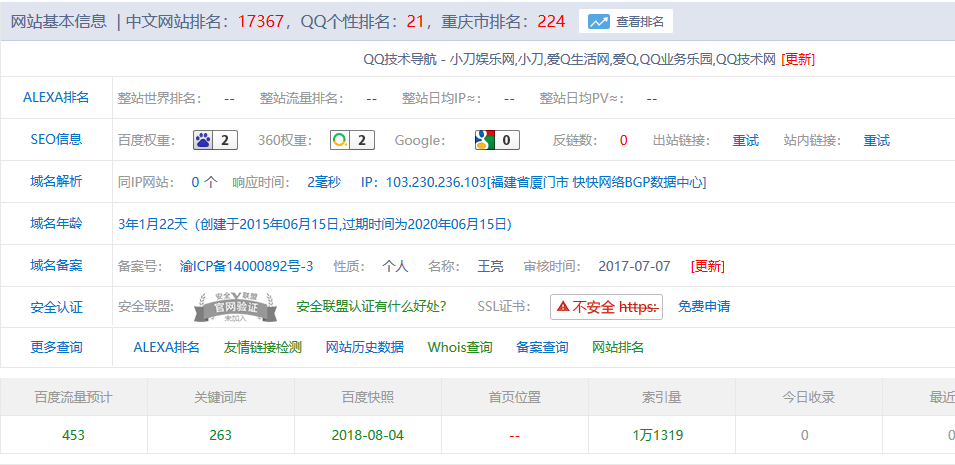Click 更新 in the 域名备案 row
This screenshot has height=465, width=955.
[708, 266]
